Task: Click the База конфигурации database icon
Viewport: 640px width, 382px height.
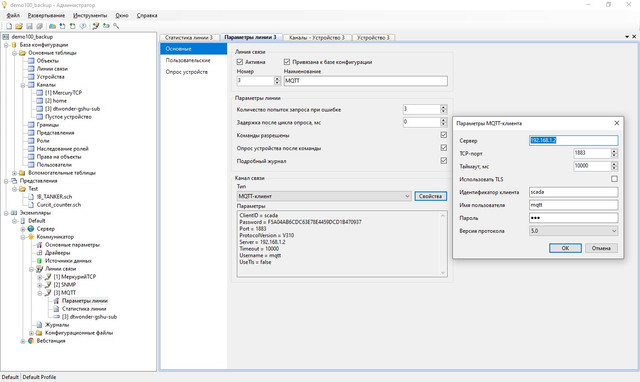Action: tap(14, 45)
